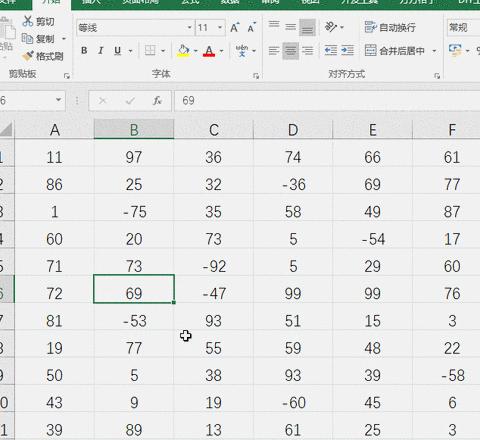Viewport: 480px width, 440px height.
Task: Open the number format box 常规
Action: 463,28
